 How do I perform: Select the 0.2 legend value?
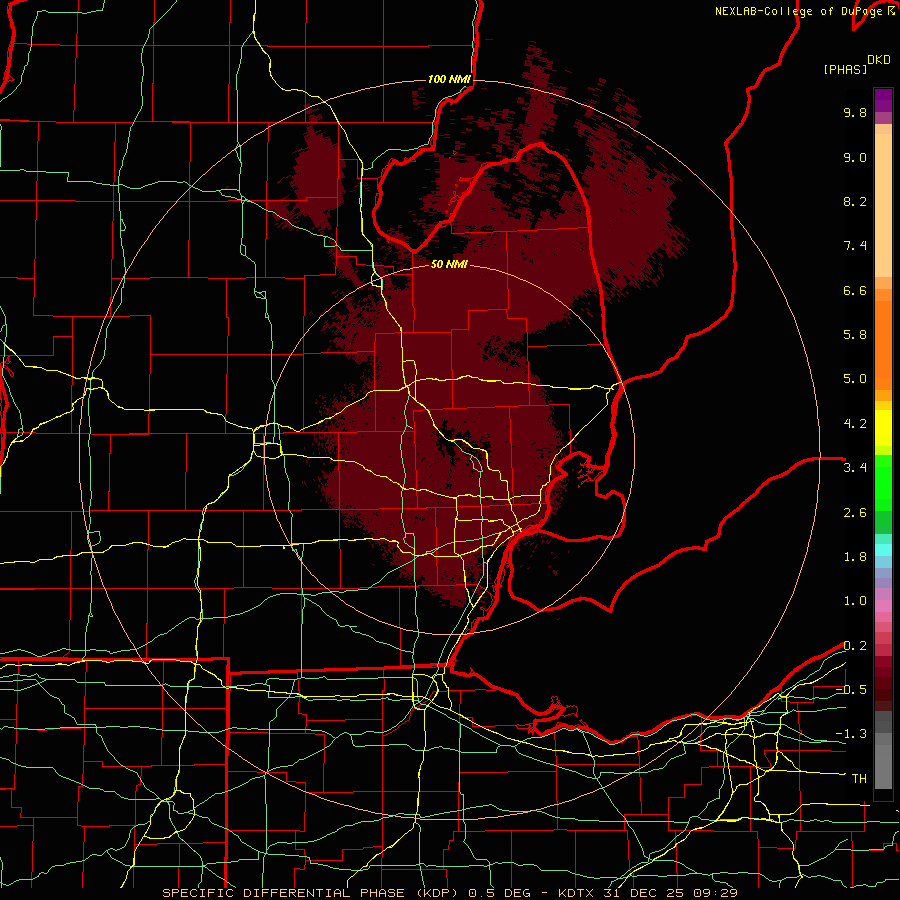coord(855,646)
